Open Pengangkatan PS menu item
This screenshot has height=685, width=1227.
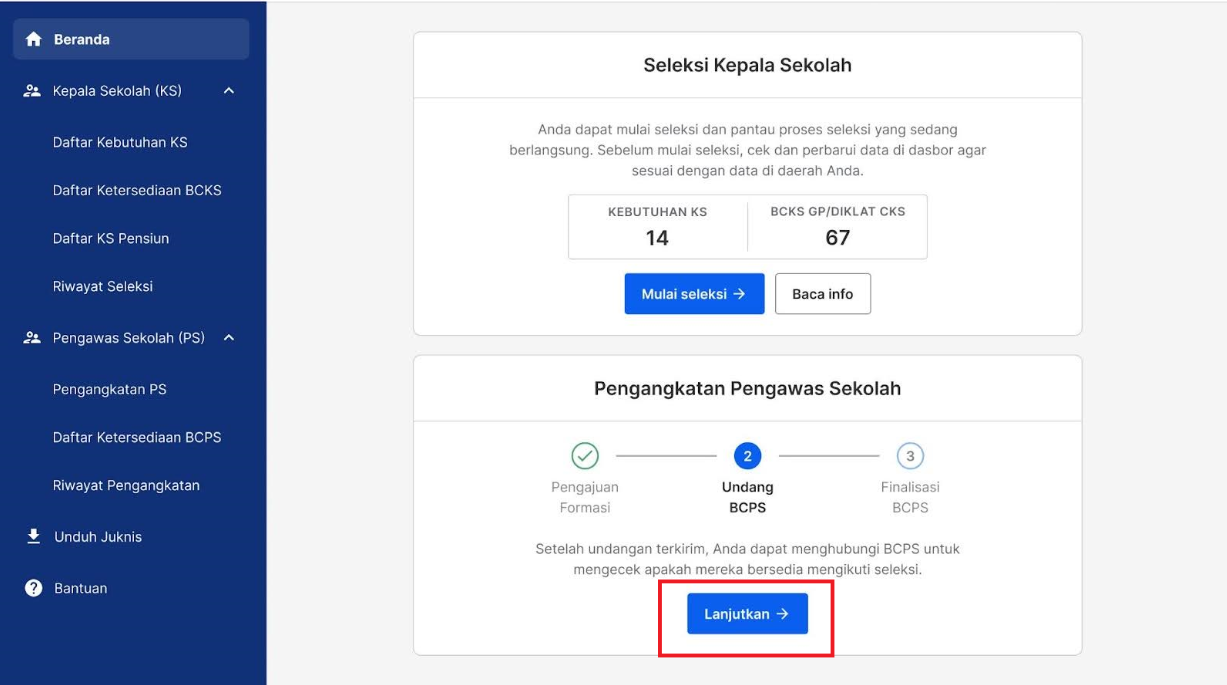point(110,389)
